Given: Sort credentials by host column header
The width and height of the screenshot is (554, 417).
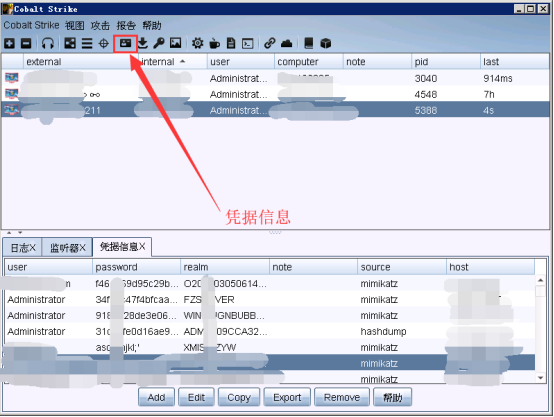Looking at the screenshot, I should (x=490, y=267).
